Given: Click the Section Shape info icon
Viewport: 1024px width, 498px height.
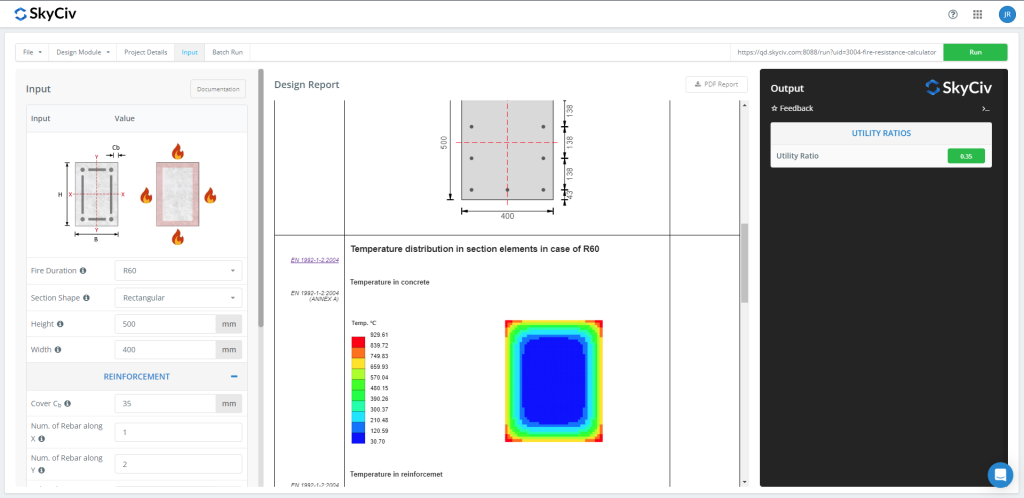Looking at the screenshot, I should [87, 297].
